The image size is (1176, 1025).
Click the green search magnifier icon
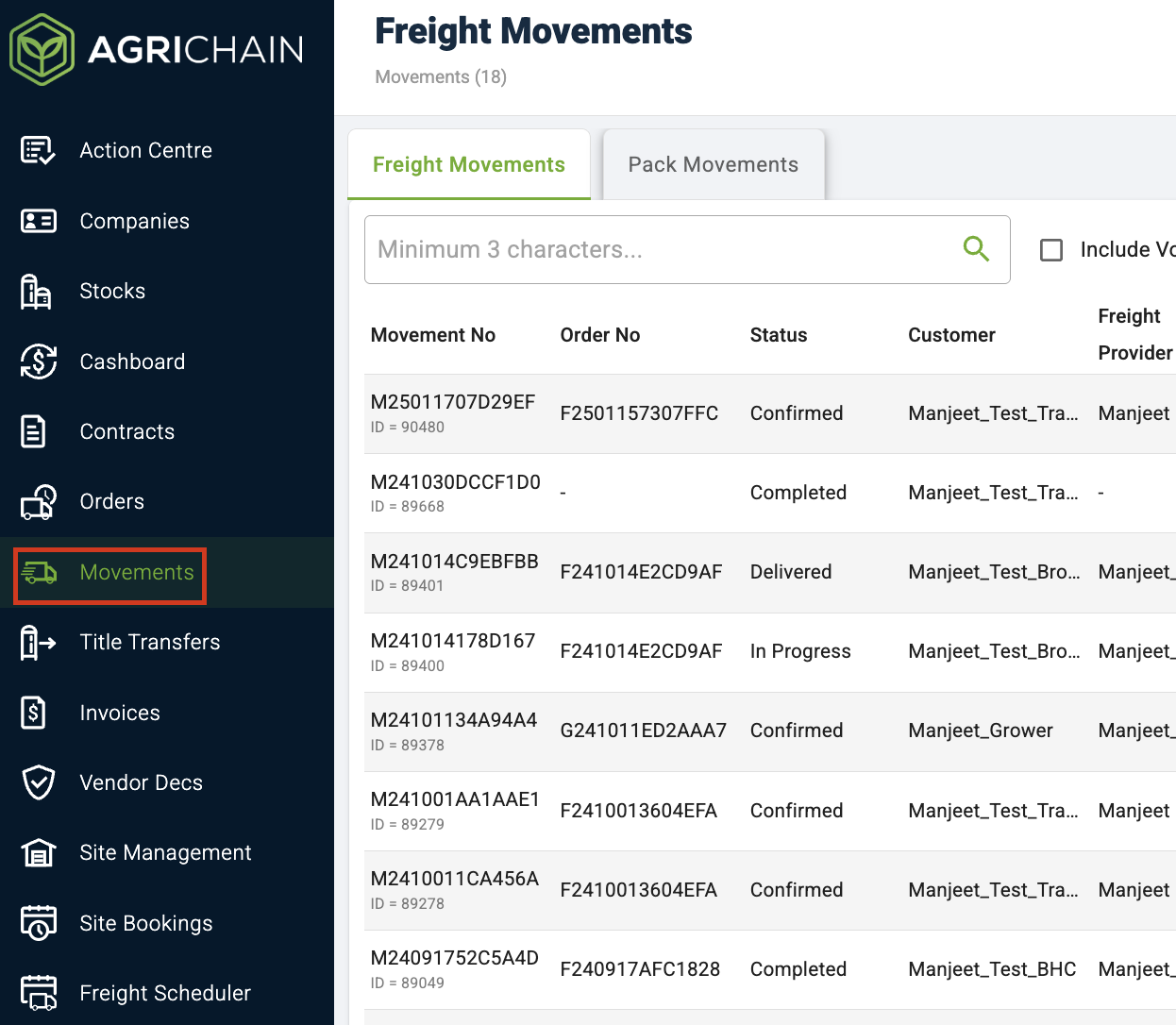(x=976, y=249)
